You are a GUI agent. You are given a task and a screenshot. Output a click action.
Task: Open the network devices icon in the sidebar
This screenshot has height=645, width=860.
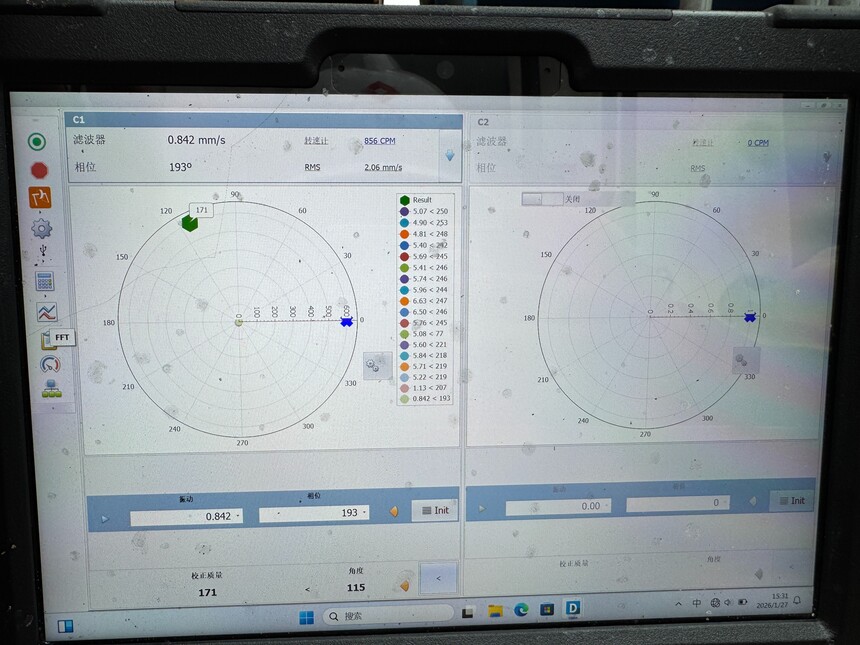52,388
